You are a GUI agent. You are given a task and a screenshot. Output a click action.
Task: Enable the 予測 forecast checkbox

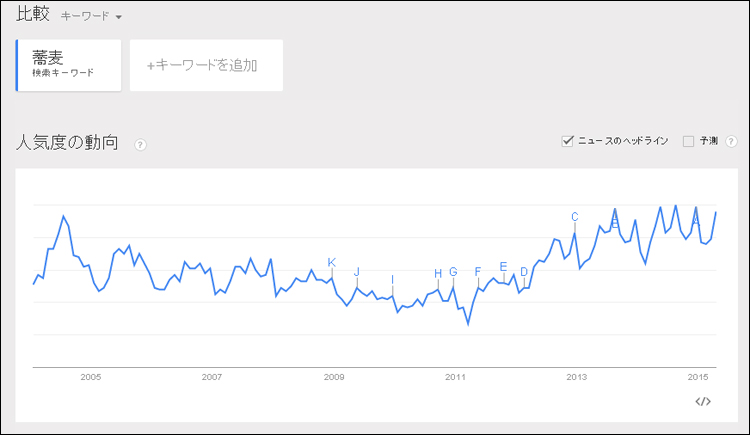688,141
